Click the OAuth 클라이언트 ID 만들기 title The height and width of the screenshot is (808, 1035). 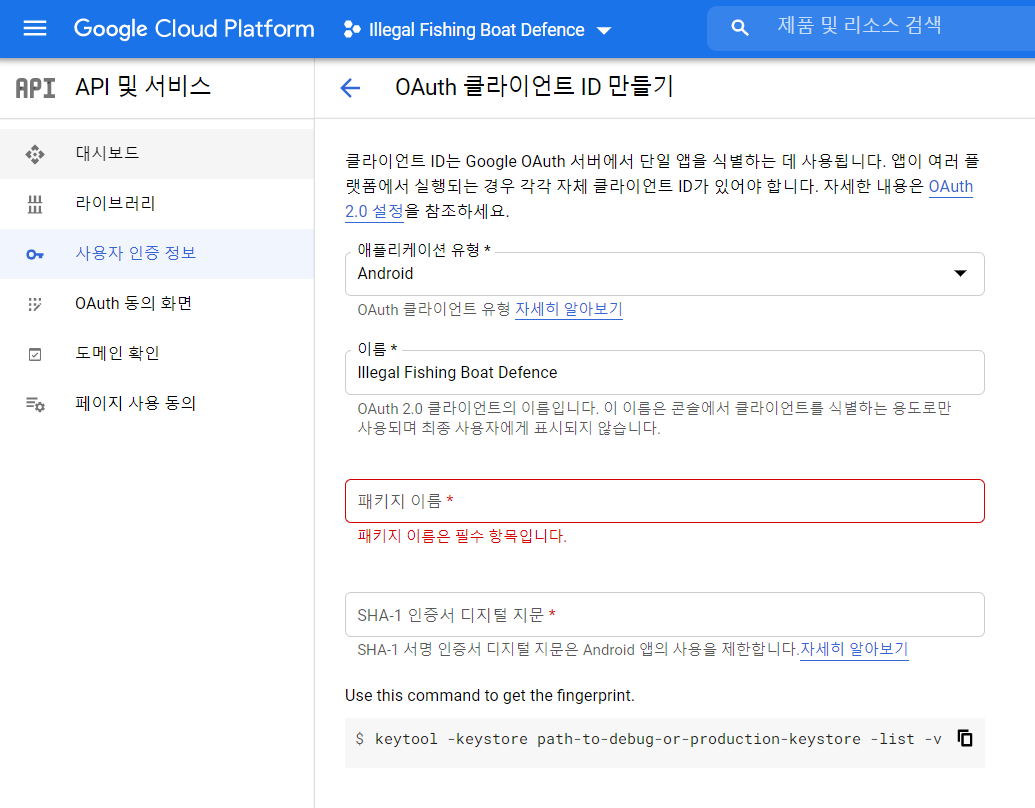click(x=534, y=86)
